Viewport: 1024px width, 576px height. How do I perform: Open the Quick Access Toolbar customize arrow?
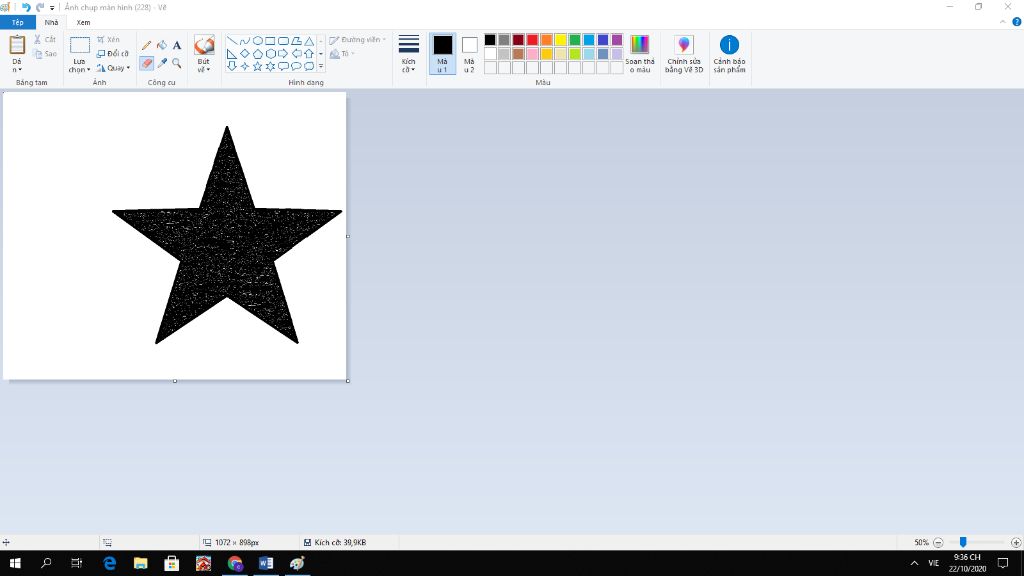(x=52, y=8)
